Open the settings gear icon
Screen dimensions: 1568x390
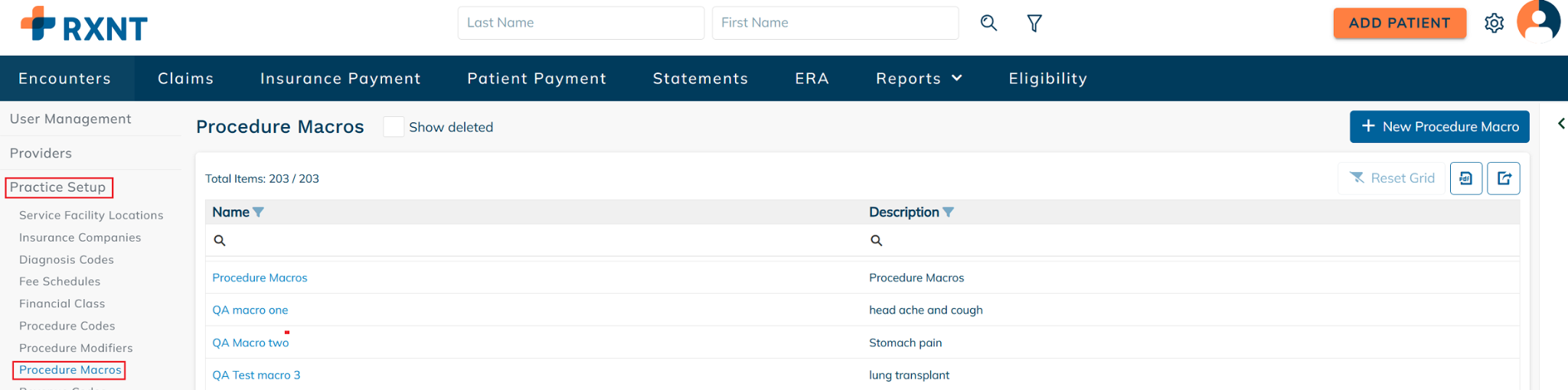pos(1494,24)
